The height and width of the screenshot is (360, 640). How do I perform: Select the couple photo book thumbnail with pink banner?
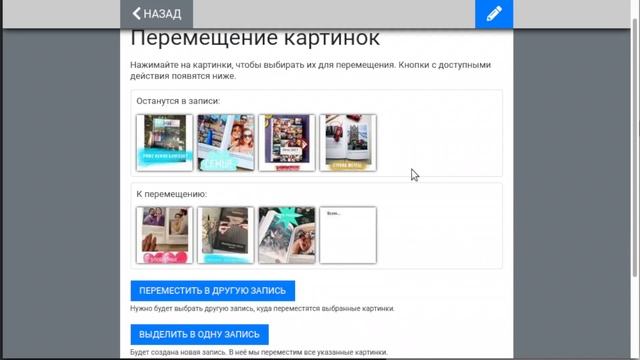pyautogui.click(x=164, y=235)
